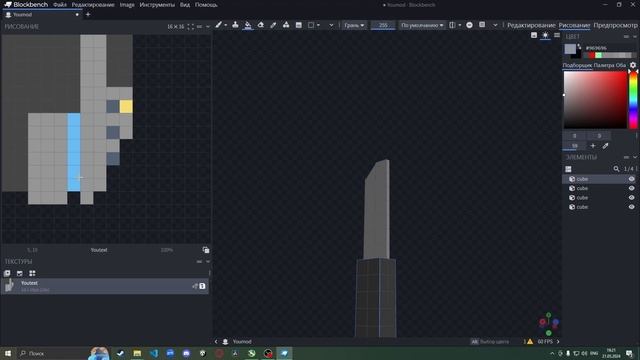Expand the toolbar overflow chevron before mode tabs
This screenshot has height=360, width=640.
(495, 25)
